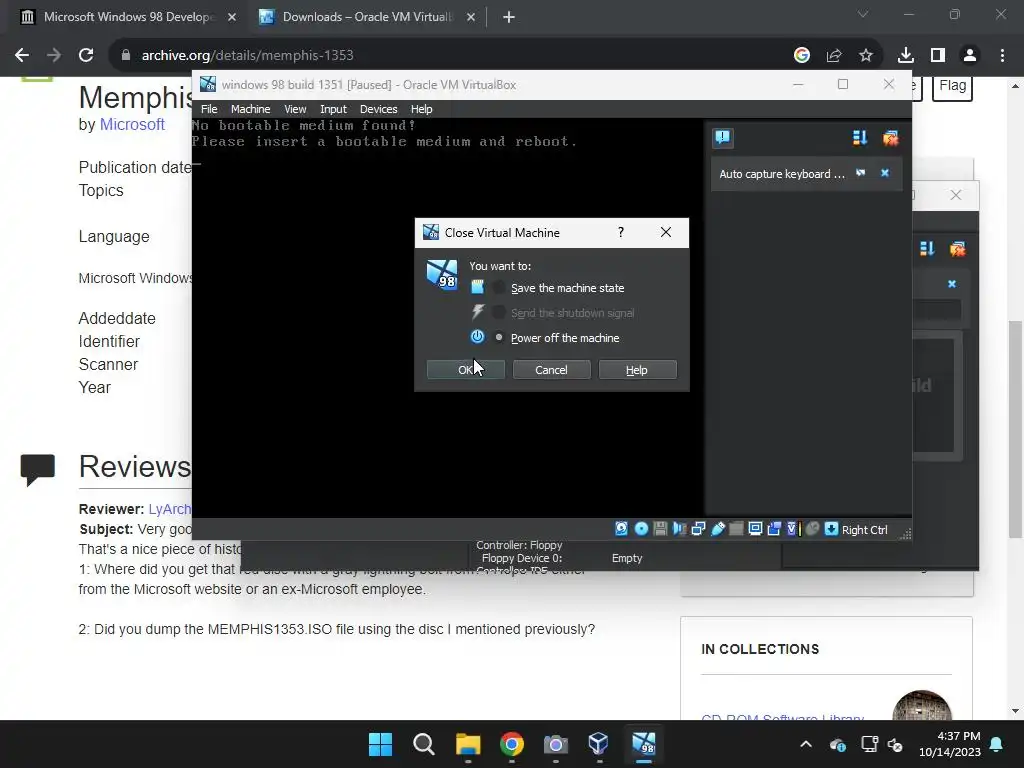The height and width of the screenshot is (768, 1024).
Task: Click the virtualization features V icon
Action: 793,529
